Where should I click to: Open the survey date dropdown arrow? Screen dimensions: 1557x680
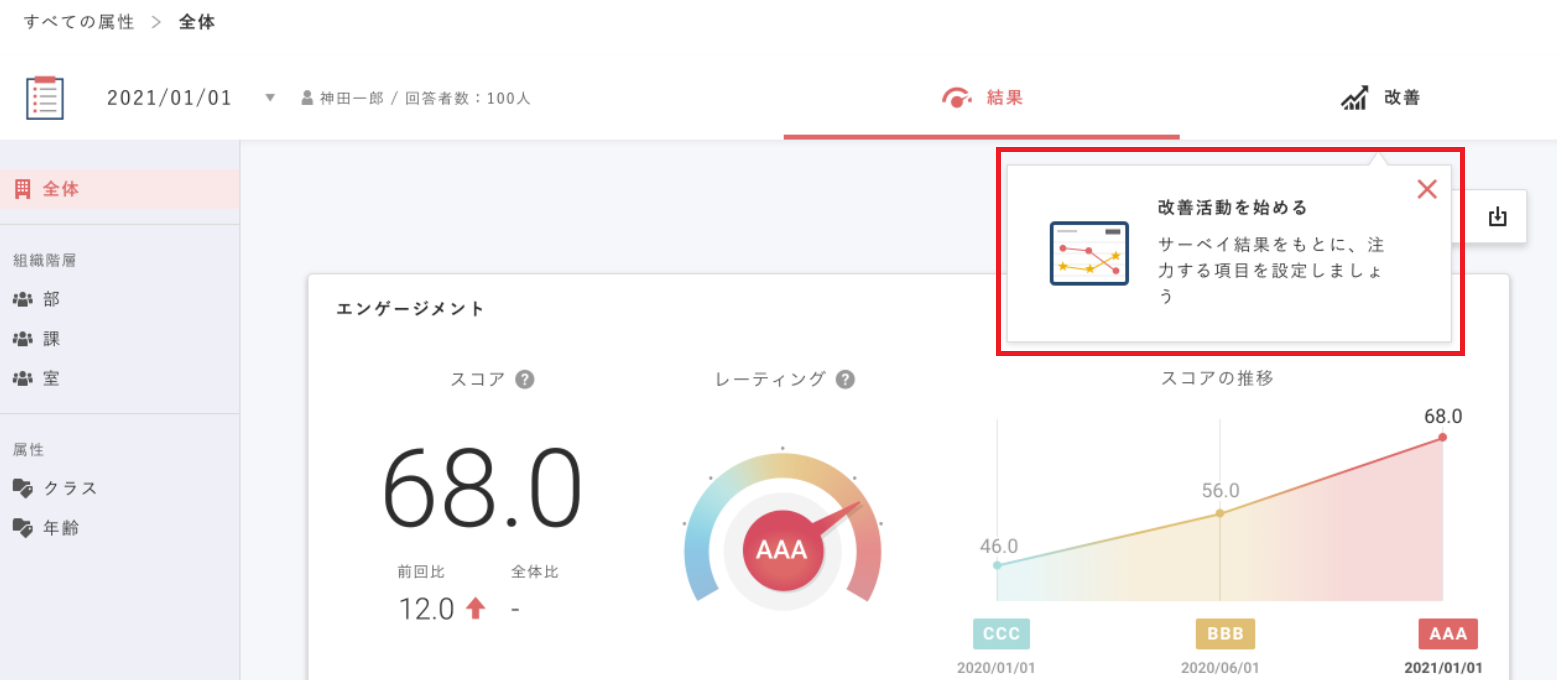[x=270, y=98]
